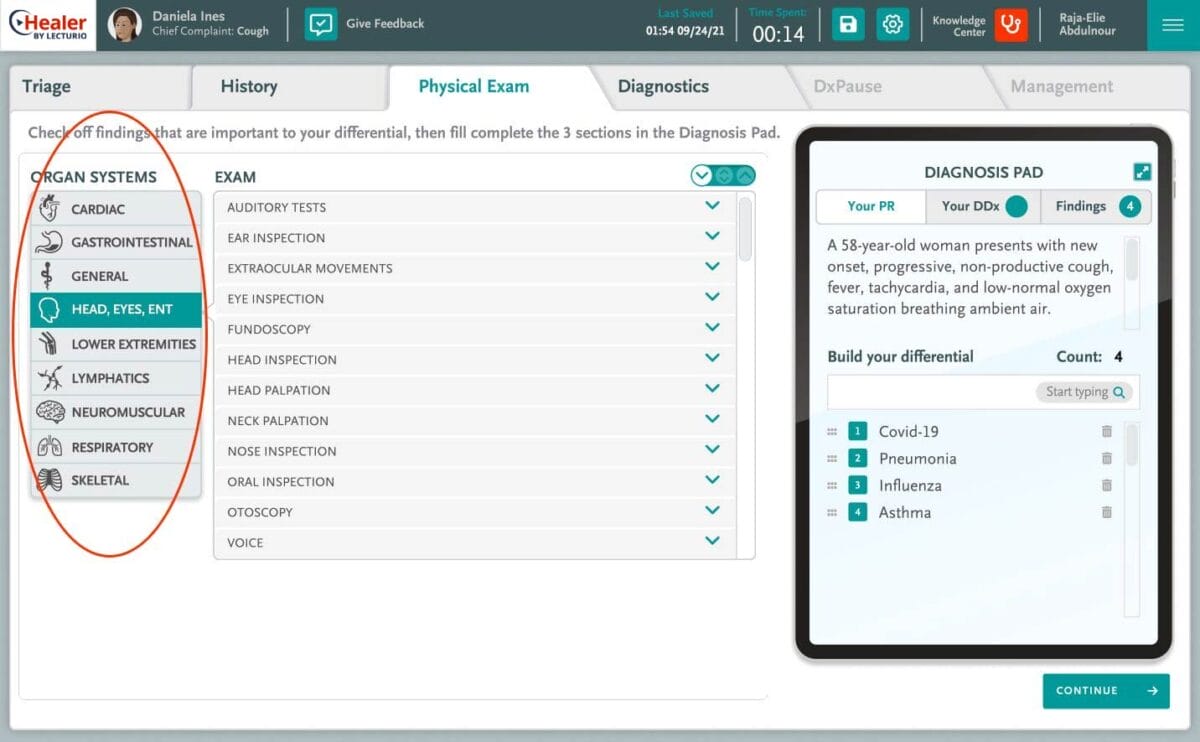Switch to the Diagnostics tab

pyautogui.click(x=663, y=86)
